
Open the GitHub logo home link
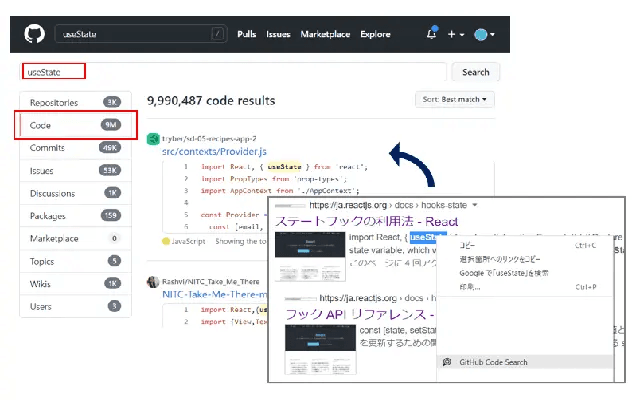click(x=34, y=34)
